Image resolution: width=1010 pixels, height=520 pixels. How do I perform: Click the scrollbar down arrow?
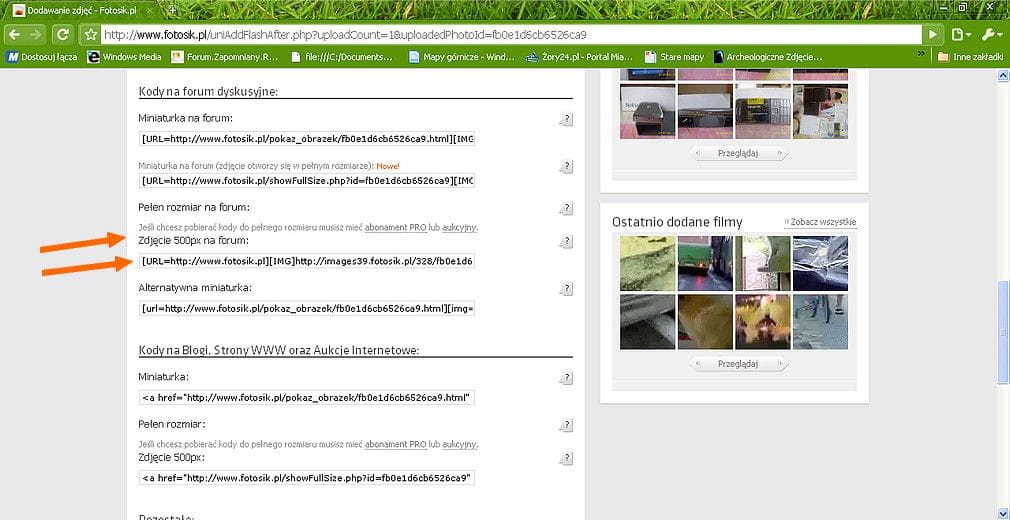click(1003, 514)
